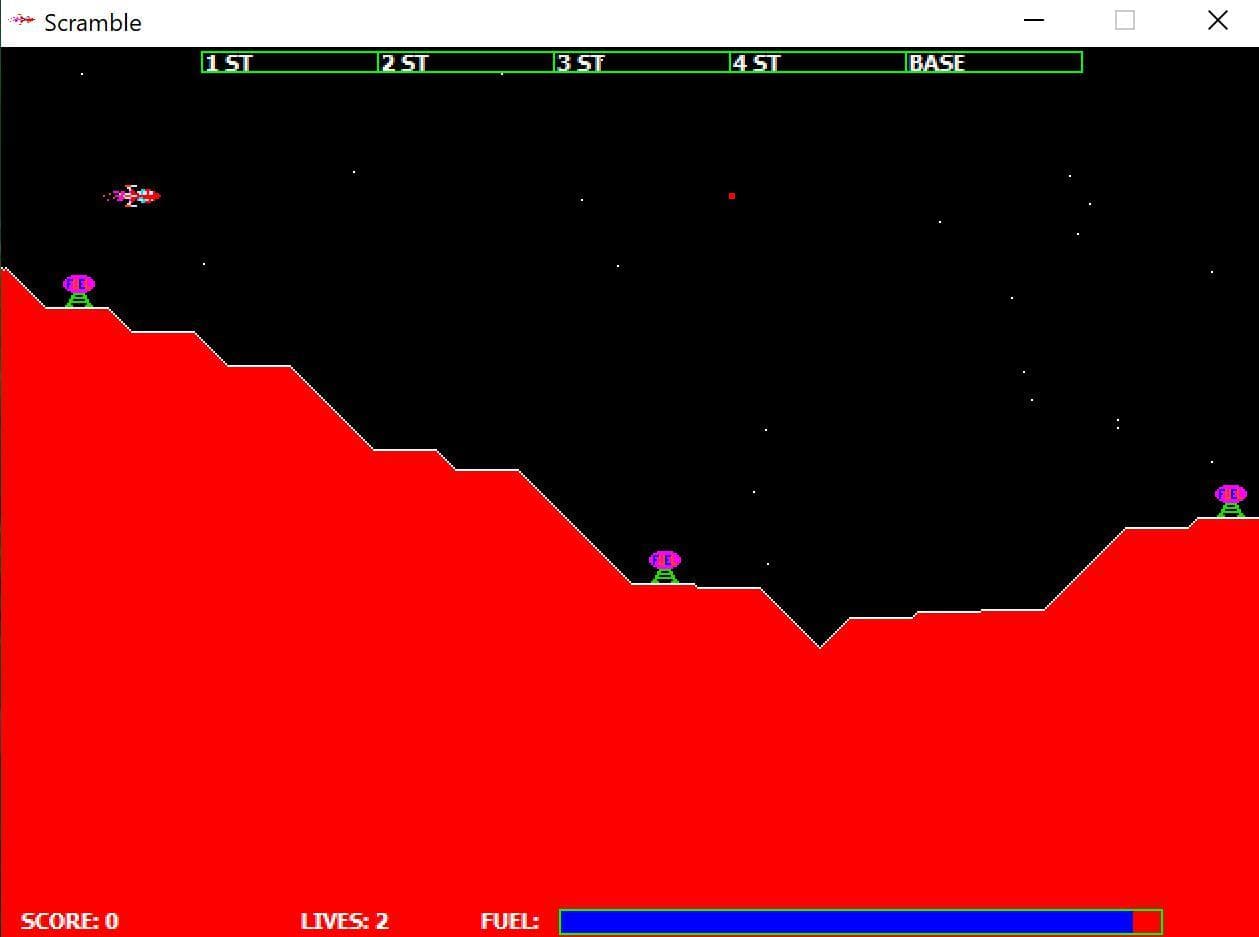
Task: Click the LIVES: 2 readout
Action: point(344,921)
